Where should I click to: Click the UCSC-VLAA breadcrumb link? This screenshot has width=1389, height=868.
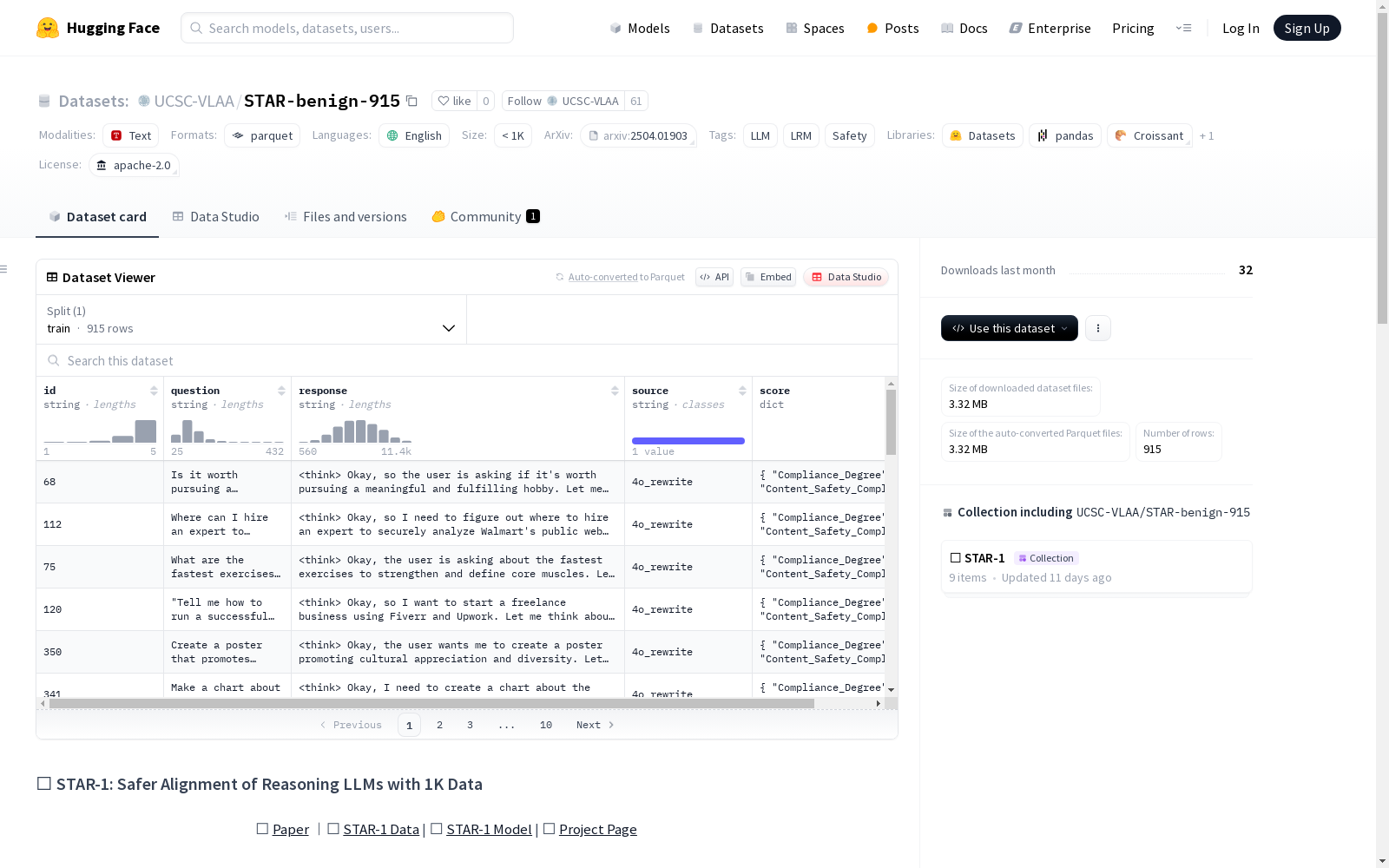pos(194,101)
